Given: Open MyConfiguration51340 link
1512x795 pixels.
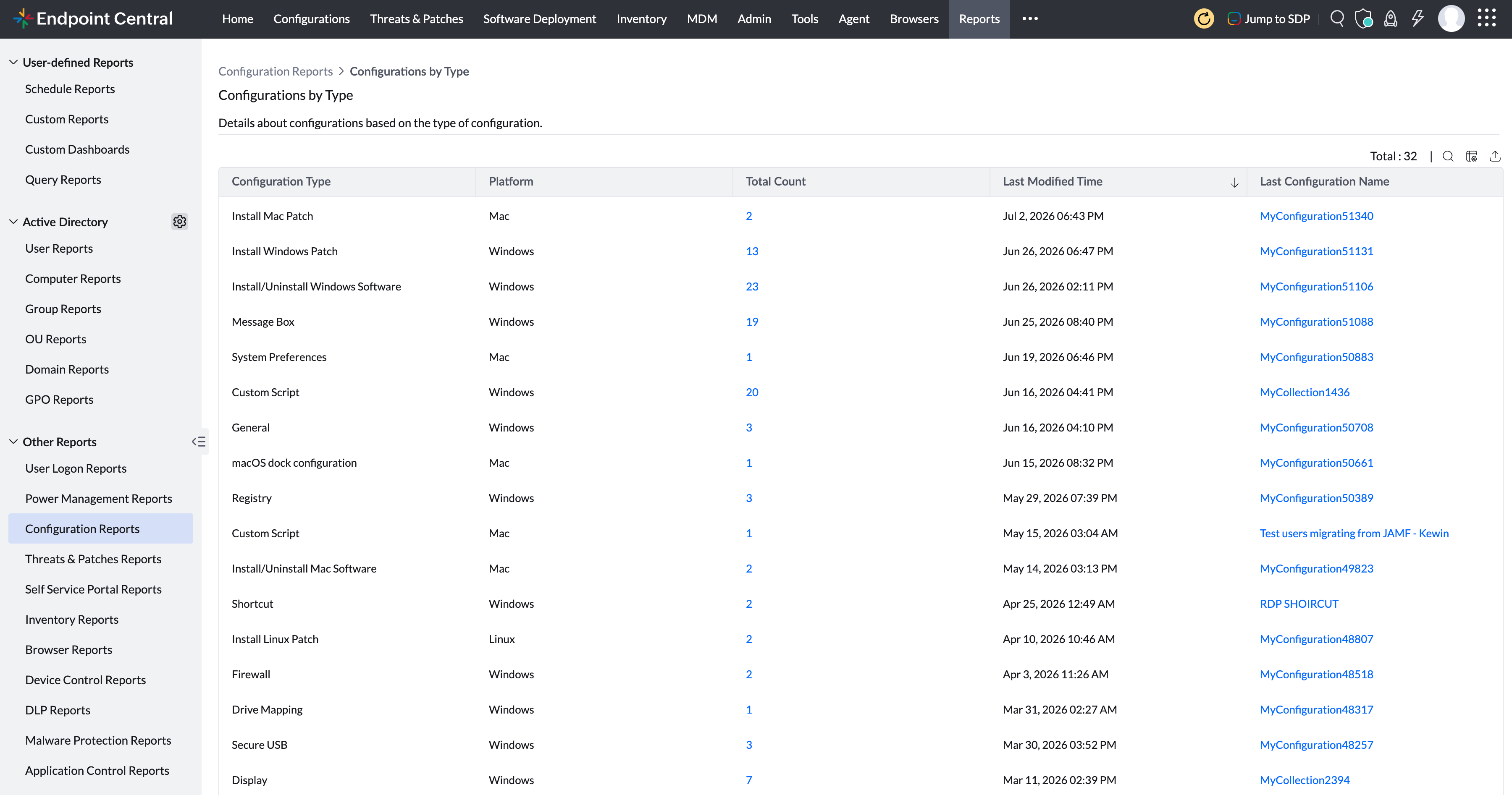Looking at the screenshot, I should click(1316, 216).
